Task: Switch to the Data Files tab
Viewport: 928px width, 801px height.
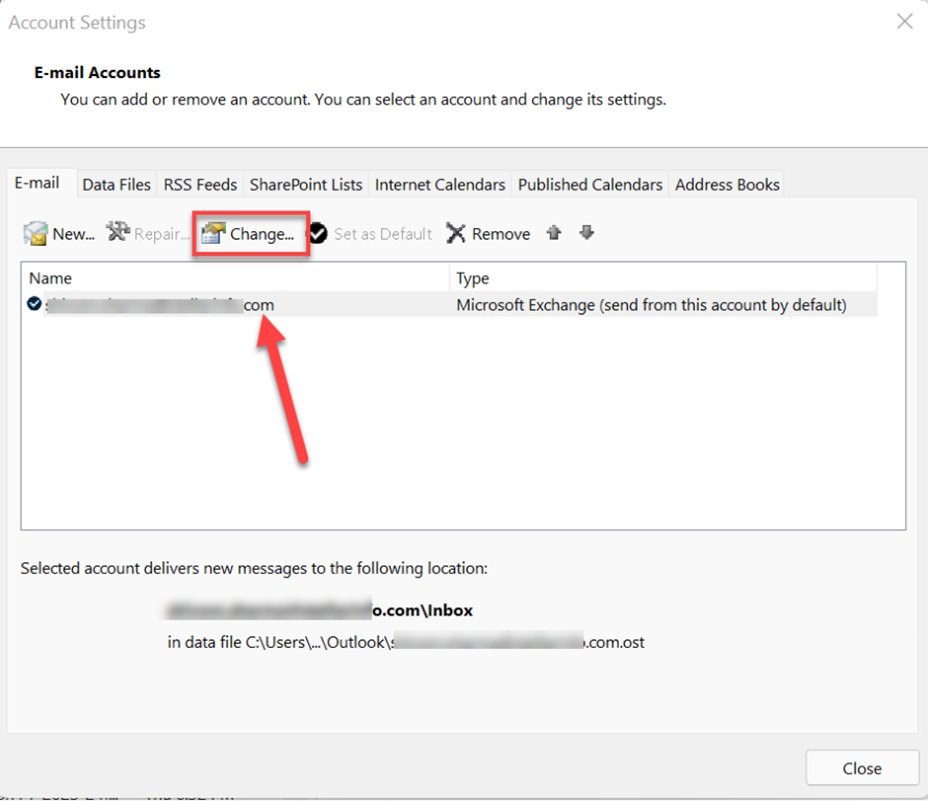Action: point(117,185)
